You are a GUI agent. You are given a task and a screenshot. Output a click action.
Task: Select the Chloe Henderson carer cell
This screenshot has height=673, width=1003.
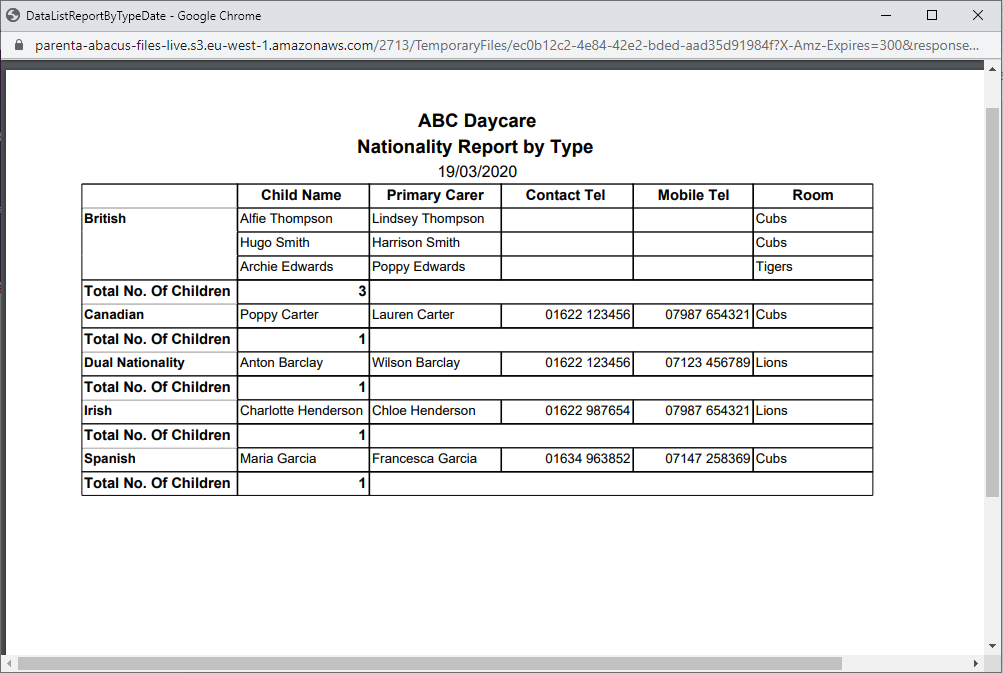(x=435, y=411)
